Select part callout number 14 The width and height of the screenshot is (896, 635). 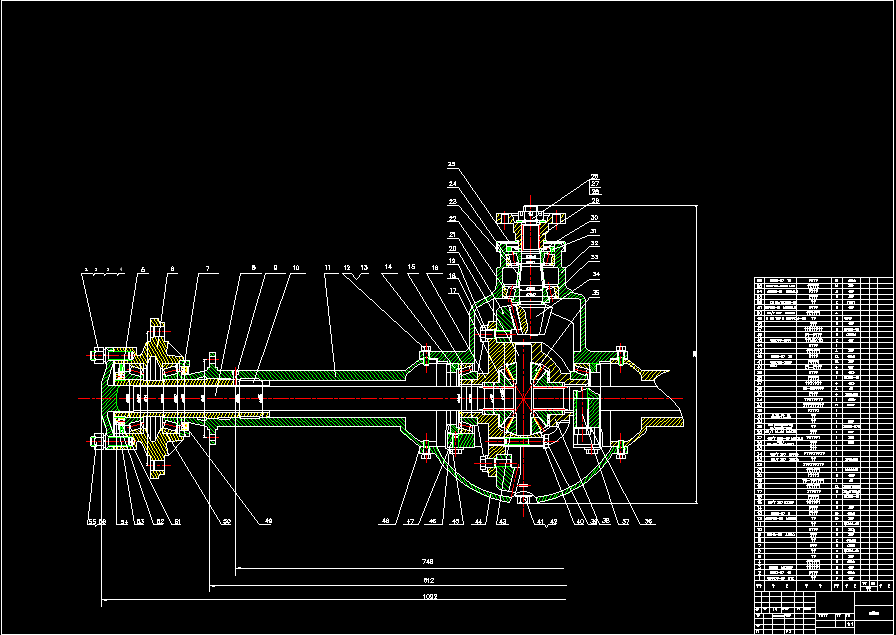tap(389, 267)
